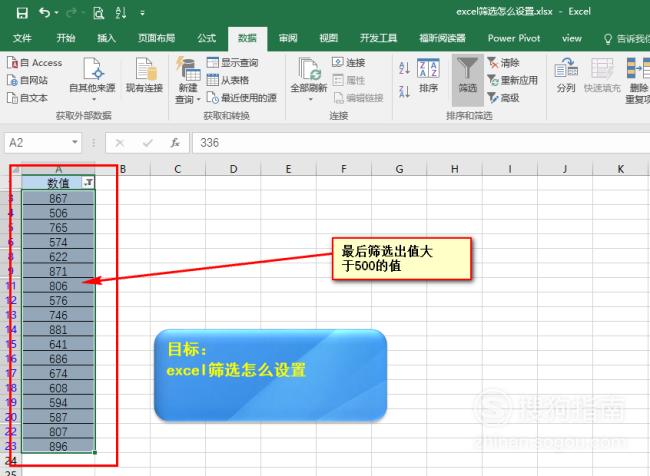Click the greyed 属性 button

tap(348, 80)
